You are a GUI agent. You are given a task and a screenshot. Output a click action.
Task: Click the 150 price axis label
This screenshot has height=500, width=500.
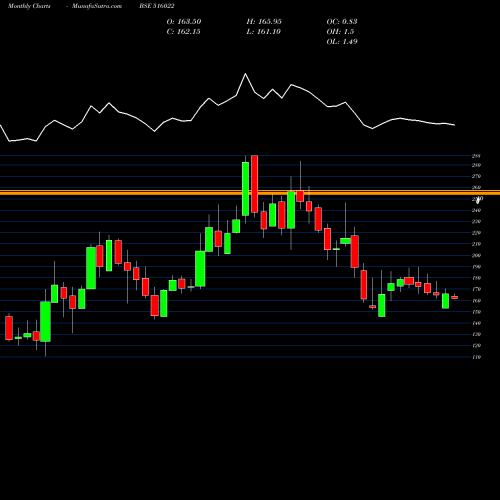(x=476, y=312)
